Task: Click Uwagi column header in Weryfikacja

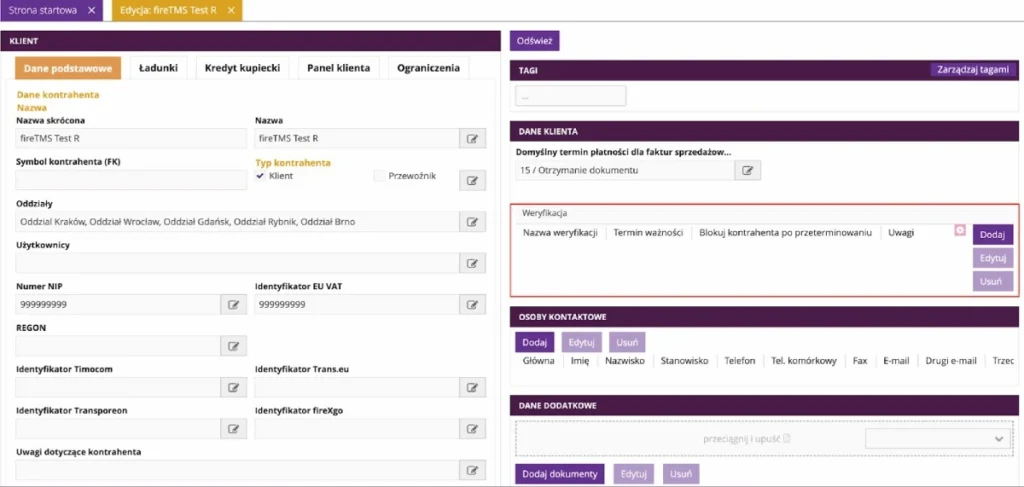Action: [x=901, y=233]
